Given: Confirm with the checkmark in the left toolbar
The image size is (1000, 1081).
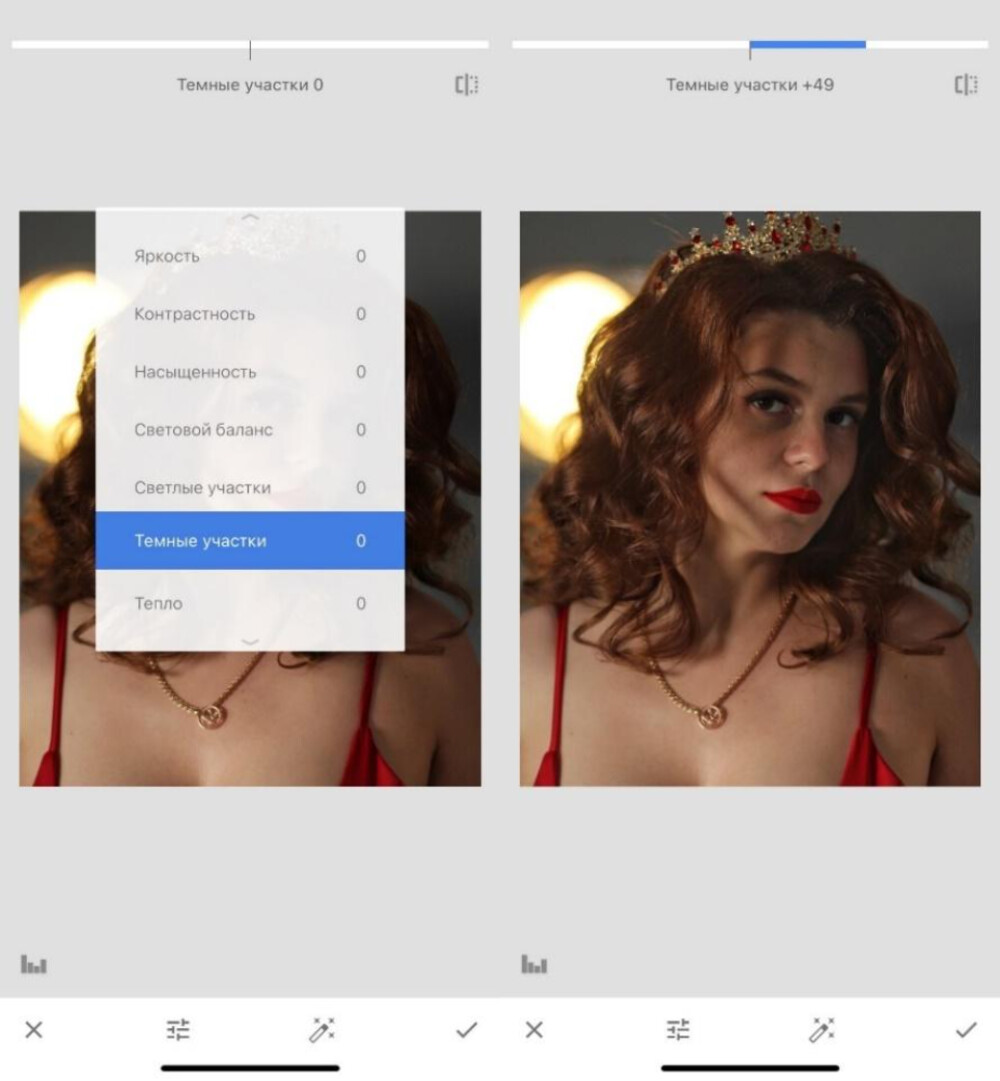Looking at the screenshot, I should click(466, 1029).
